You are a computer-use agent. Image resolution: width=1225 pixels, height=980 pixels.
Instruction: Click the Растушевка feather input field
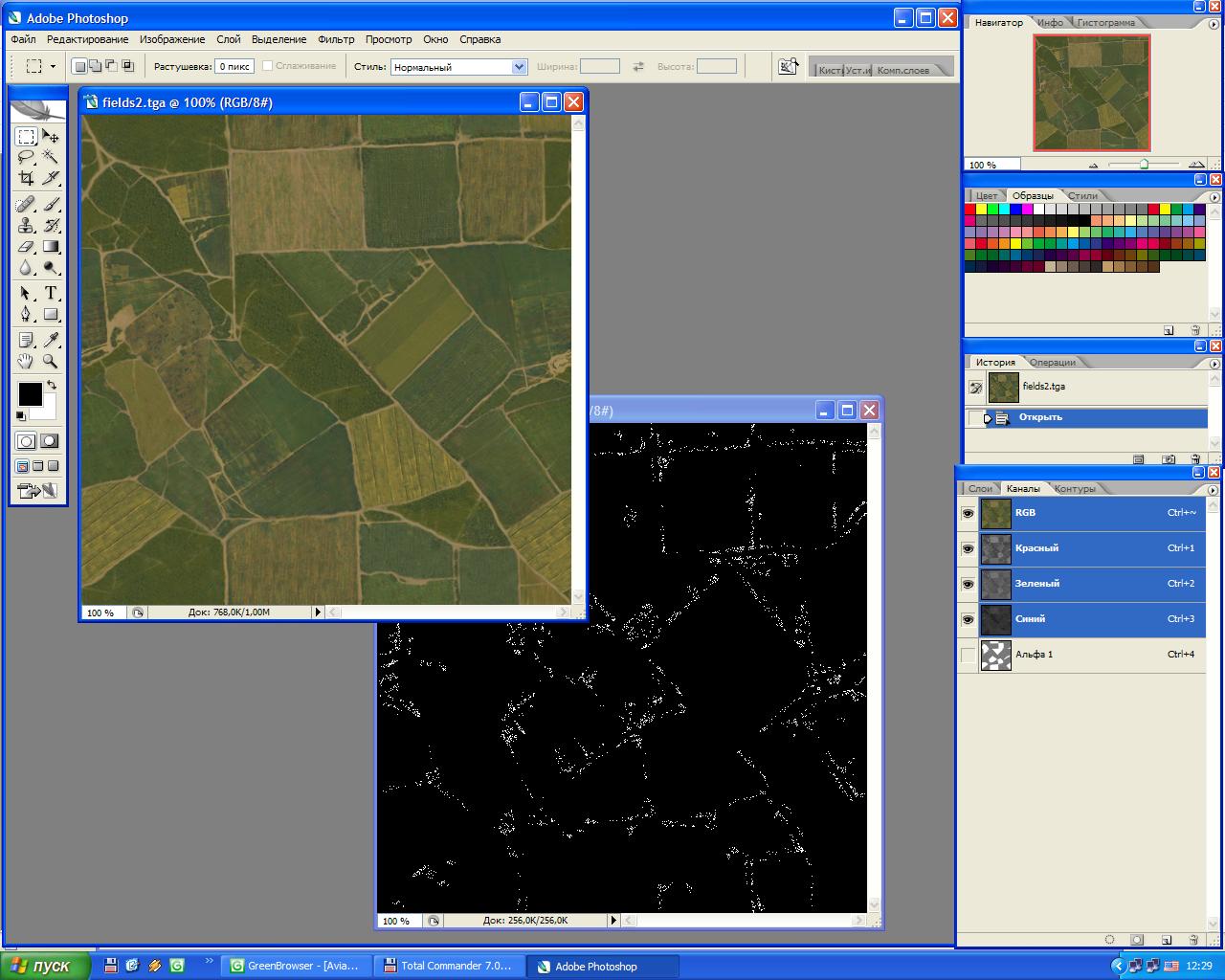pos(234,67)
